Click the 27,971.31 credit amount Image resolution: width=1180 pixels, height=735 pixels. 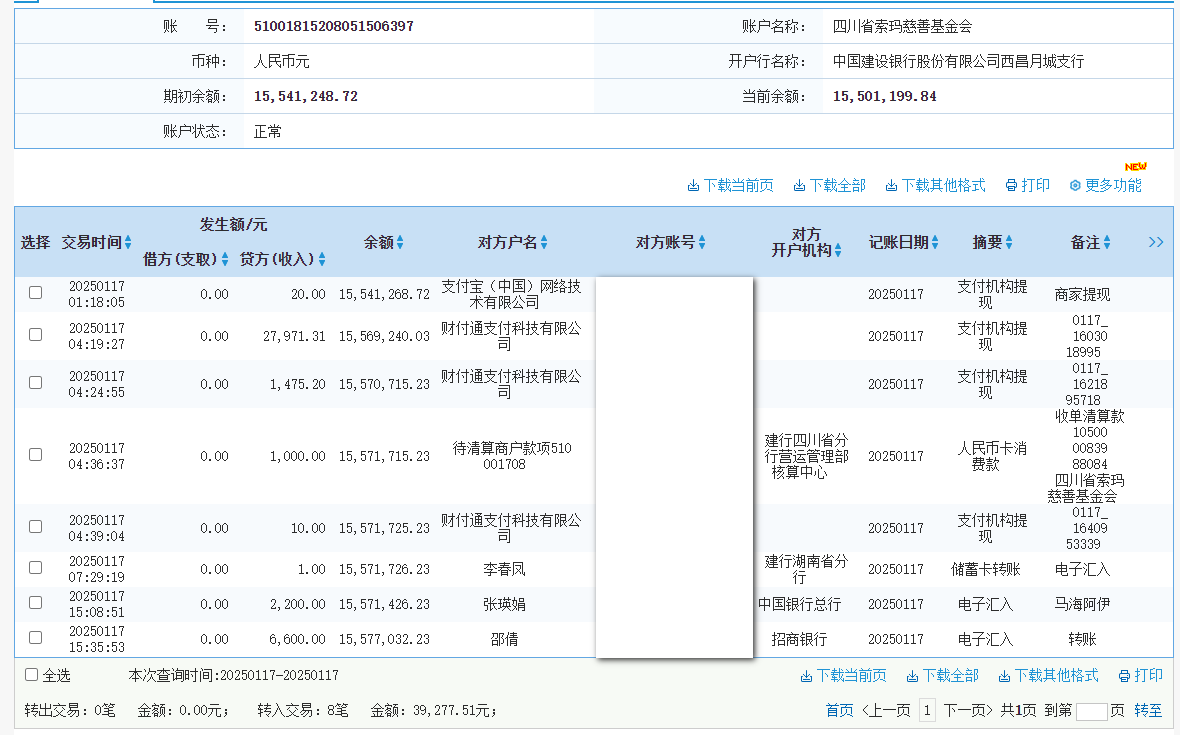(x=294, y=336)
